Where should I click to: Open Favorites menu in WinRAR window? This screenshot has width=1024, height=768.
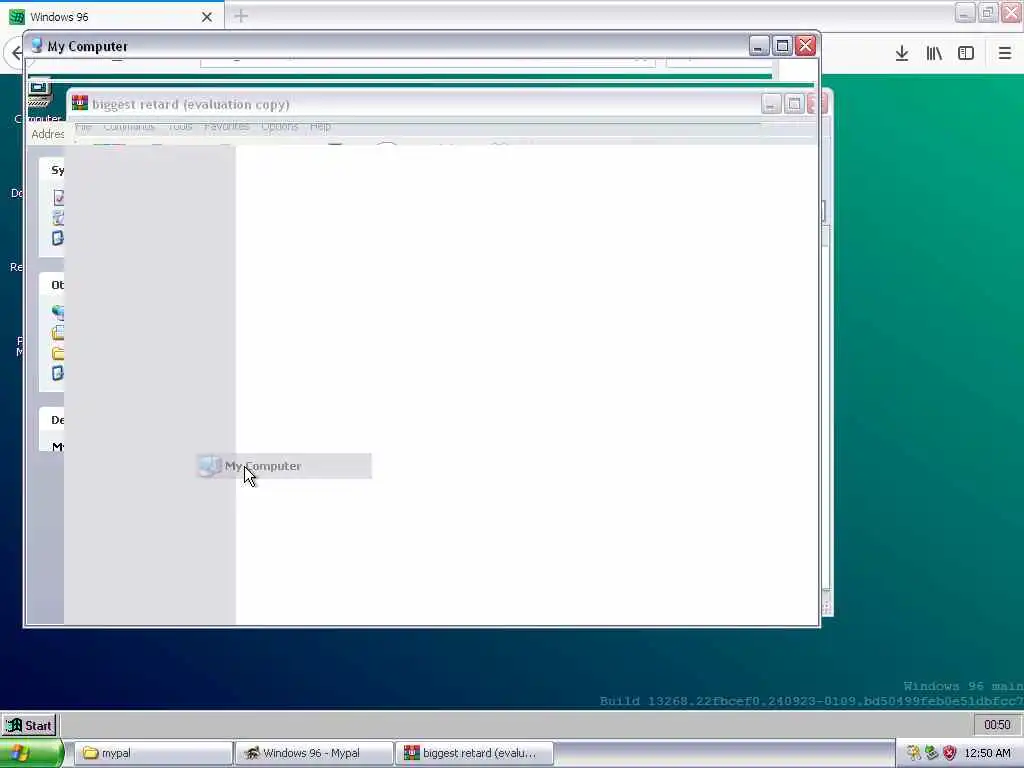click(227, 126)
